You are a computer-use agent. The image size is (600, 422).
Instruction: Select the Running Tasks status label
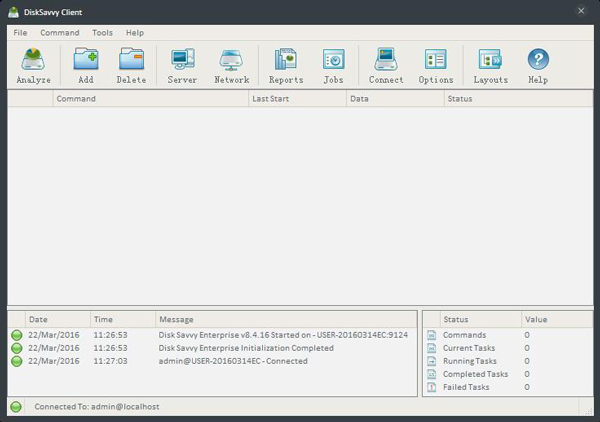coord(470,361)
